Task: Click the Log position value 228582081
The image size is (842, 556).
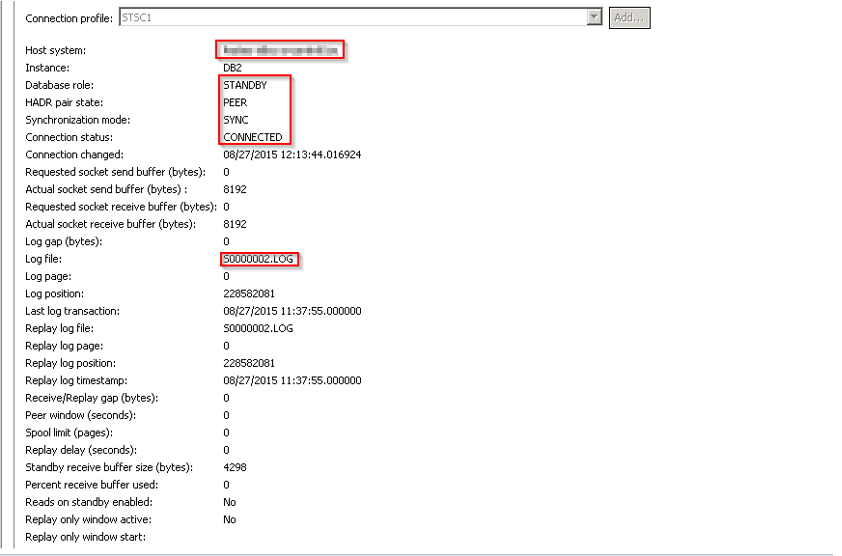Action: [249, 294]
